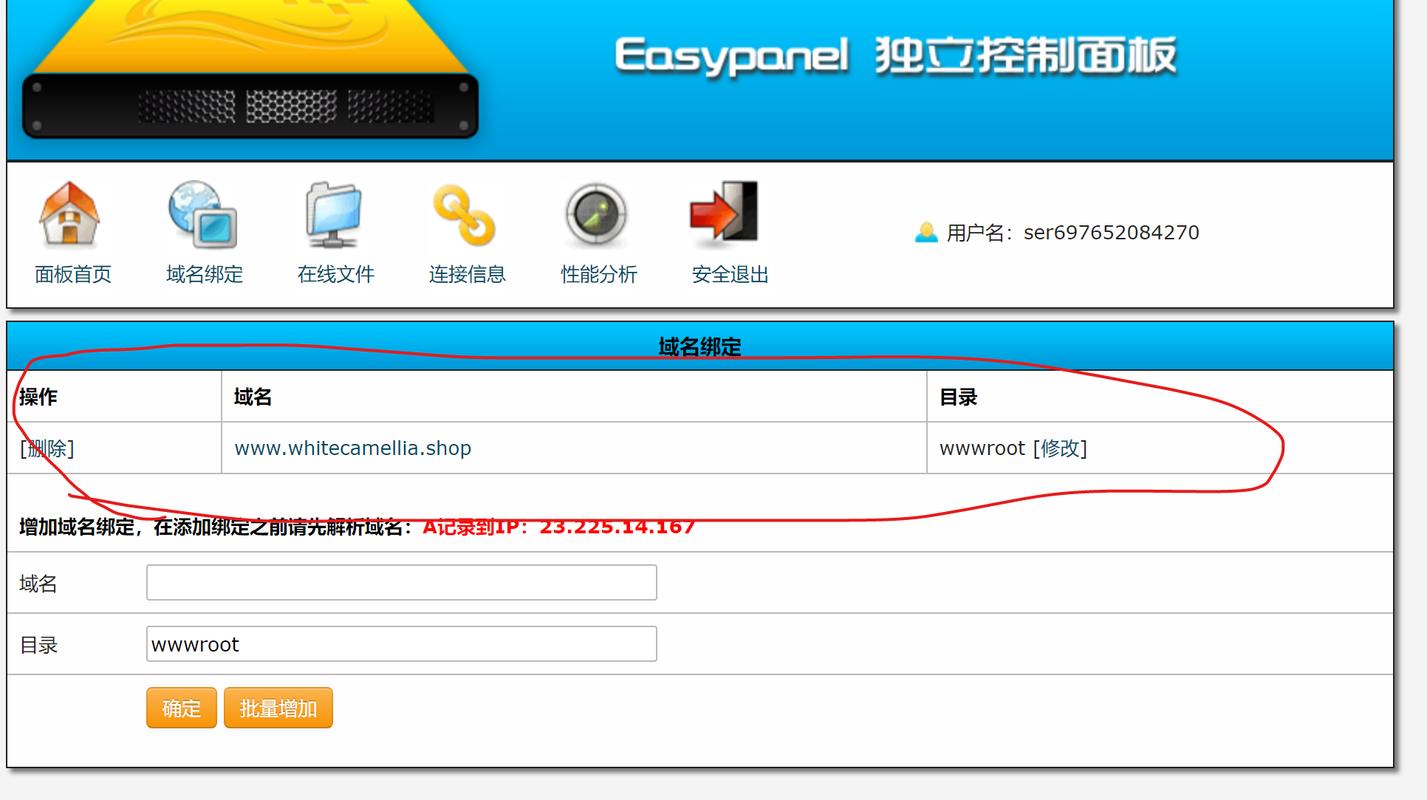Open the 域名绑定 globe icon
The height and width of the screenshot is (800, 1427).
(x=203, y=214)
